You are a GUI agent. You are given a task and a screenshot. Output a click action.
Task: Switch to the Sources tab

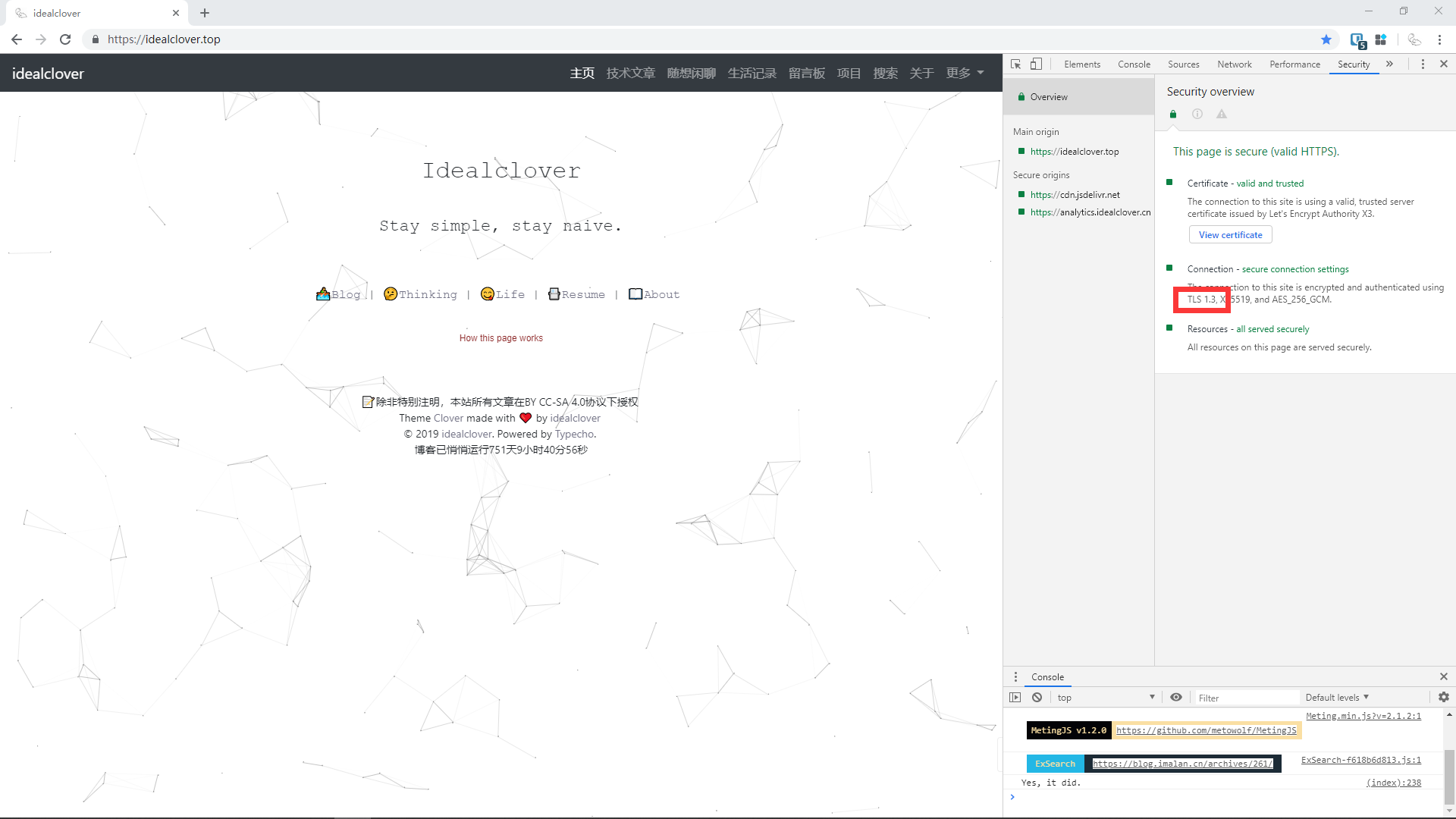point(1183,64)
